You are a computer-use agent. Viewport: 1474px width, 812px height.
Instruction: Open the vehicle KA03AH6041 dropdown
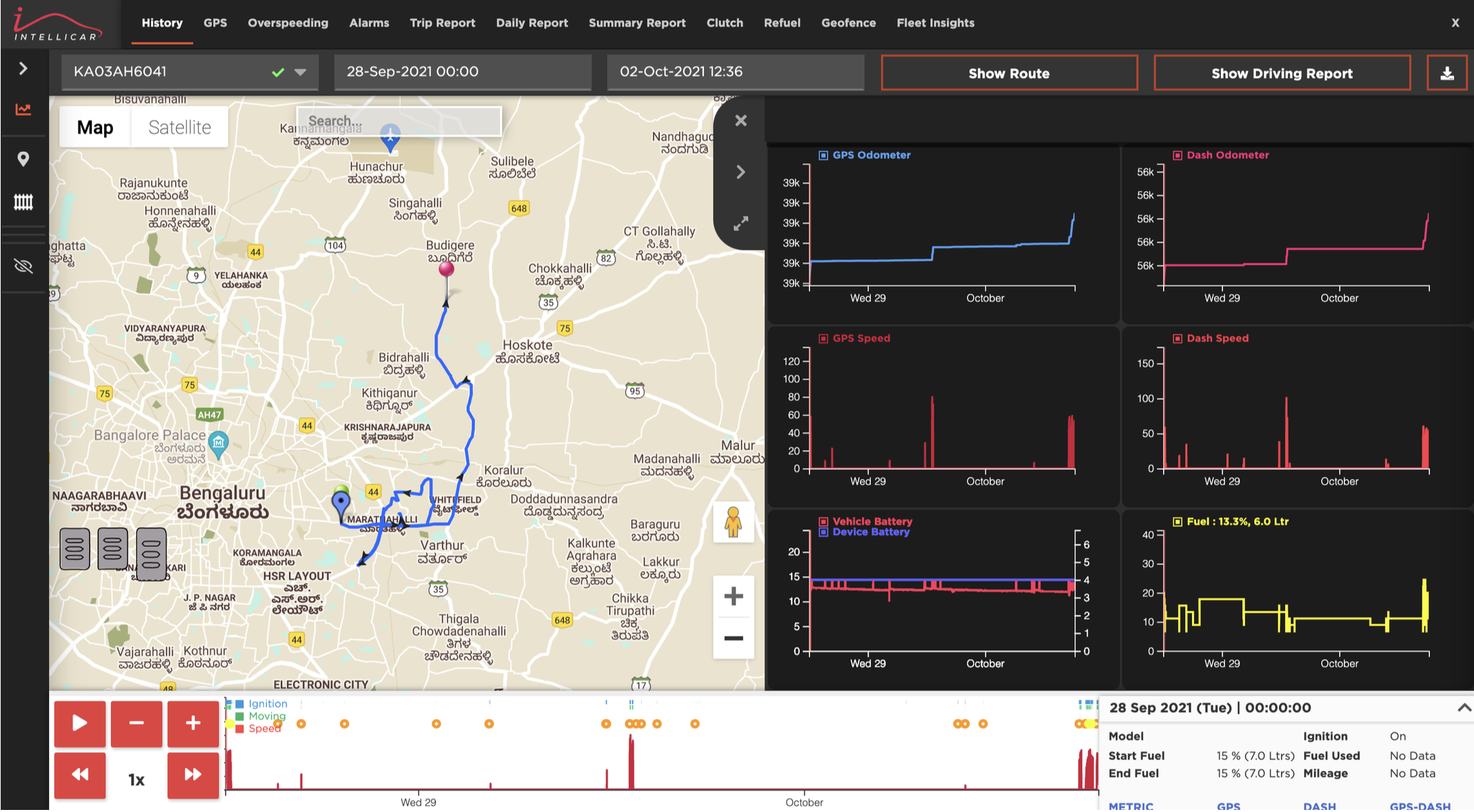[299, 72]
